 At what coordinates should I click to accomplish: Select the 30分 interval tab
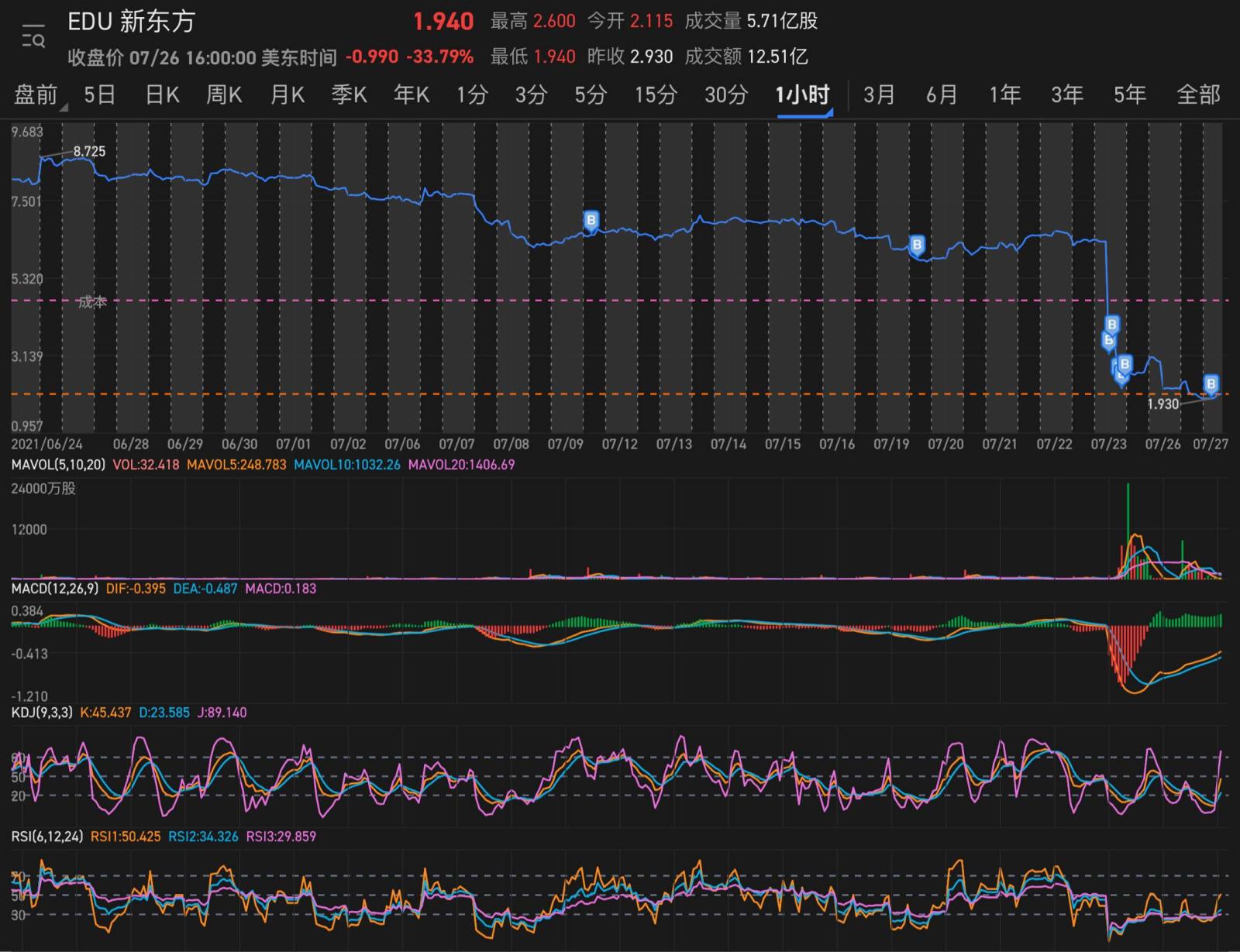pos(726,95)
